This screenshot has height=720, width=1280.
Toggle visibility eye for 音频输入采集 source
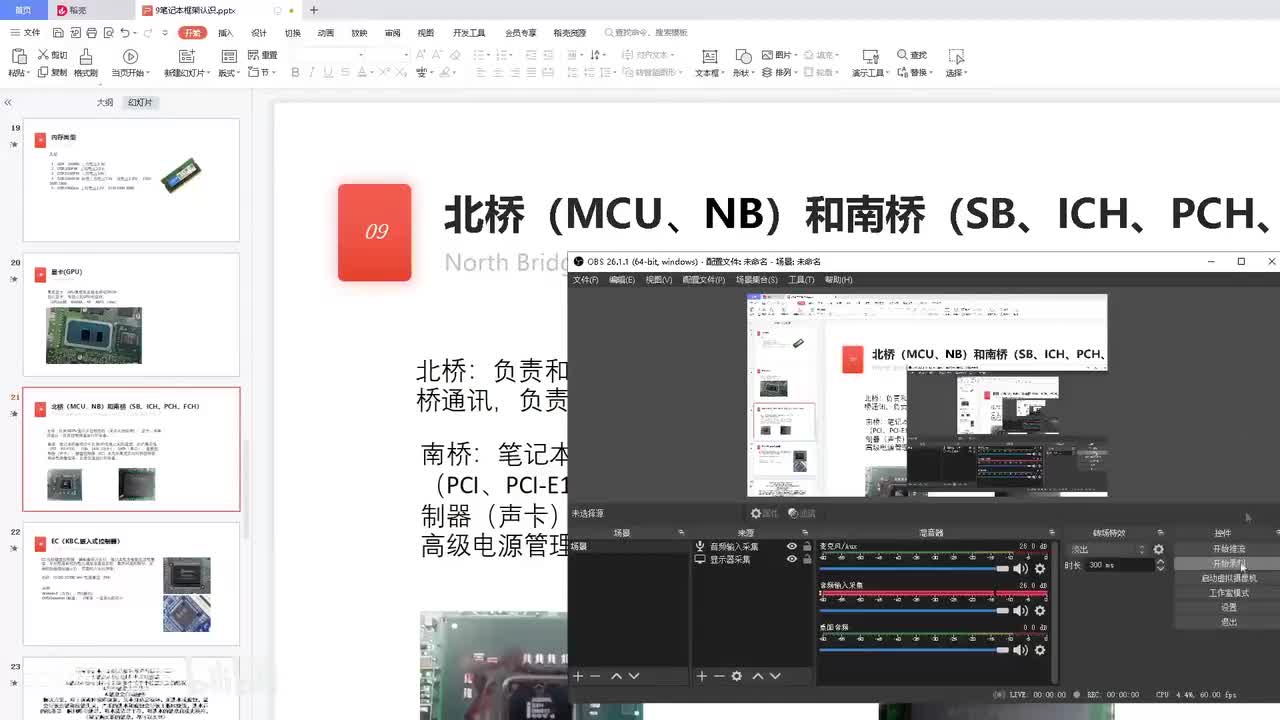point(792,547)
